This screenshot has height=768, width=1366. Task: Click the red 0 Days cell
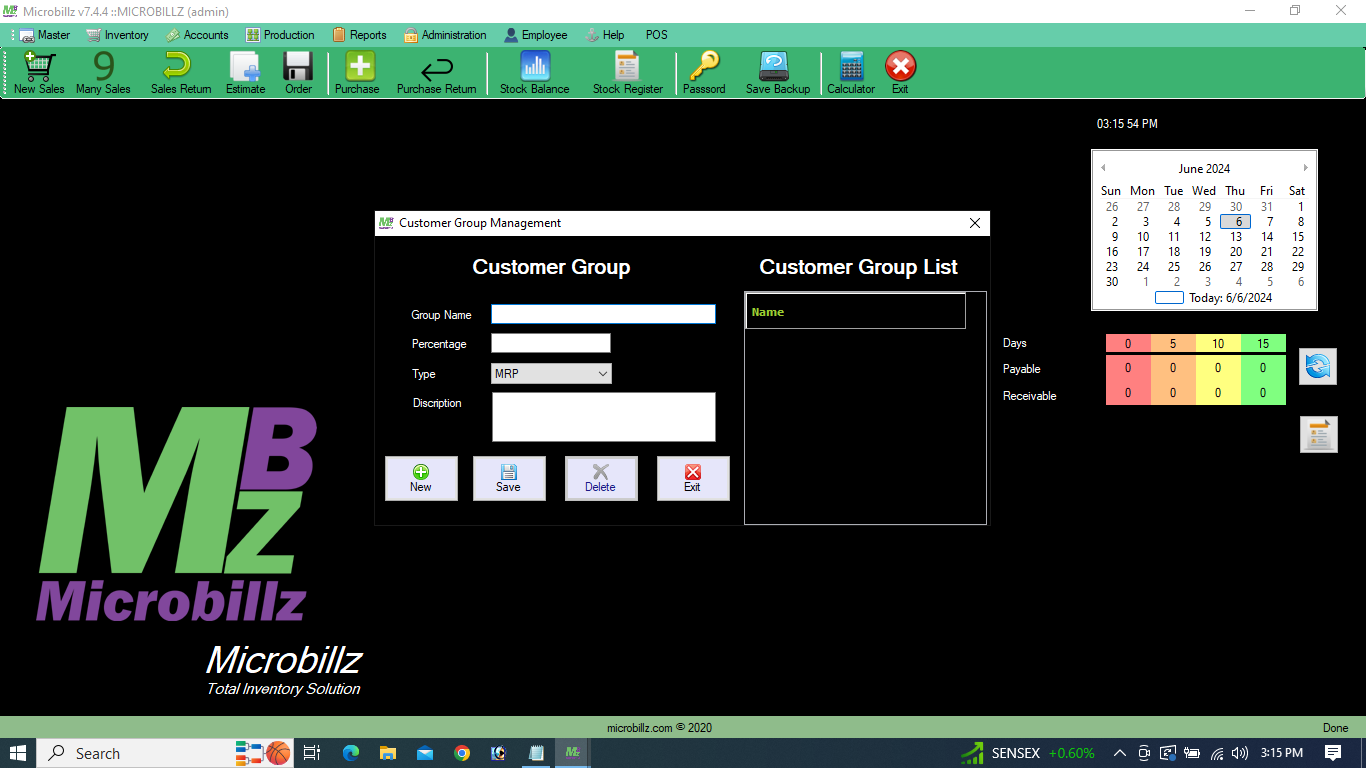[1128, 344]
